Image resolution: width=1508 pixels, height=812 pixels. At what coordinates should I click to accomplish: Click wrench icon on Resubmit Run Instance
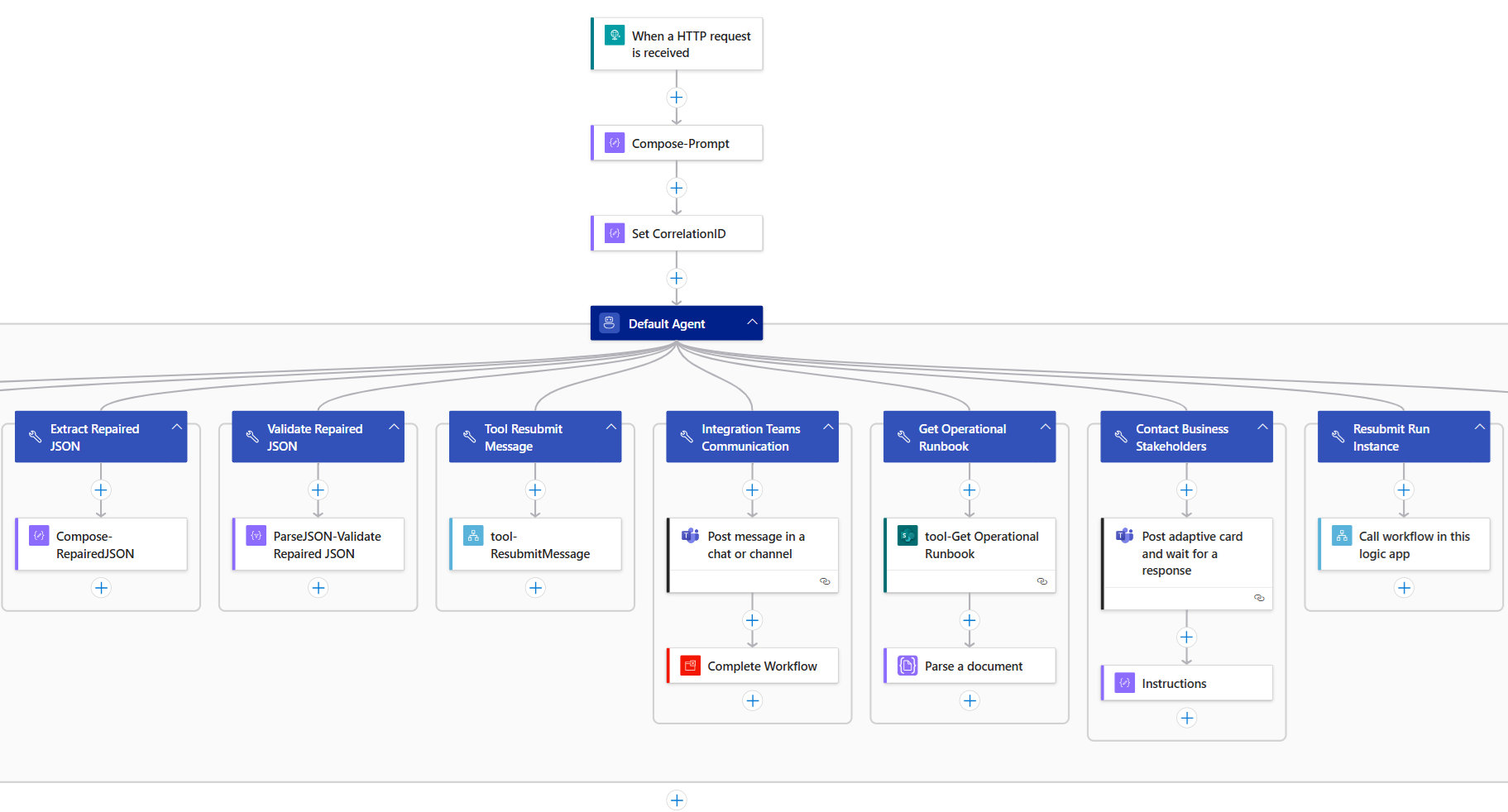pos(1338,437)
